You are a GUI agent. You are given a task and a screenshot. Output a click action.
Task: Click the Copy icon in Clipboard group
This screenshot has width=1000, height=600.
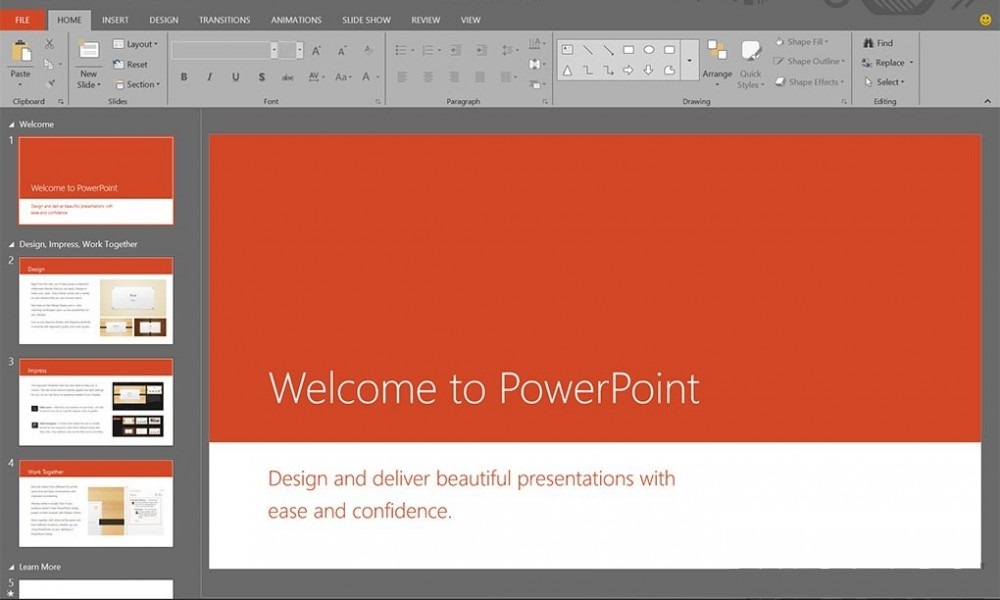(48, 64)
